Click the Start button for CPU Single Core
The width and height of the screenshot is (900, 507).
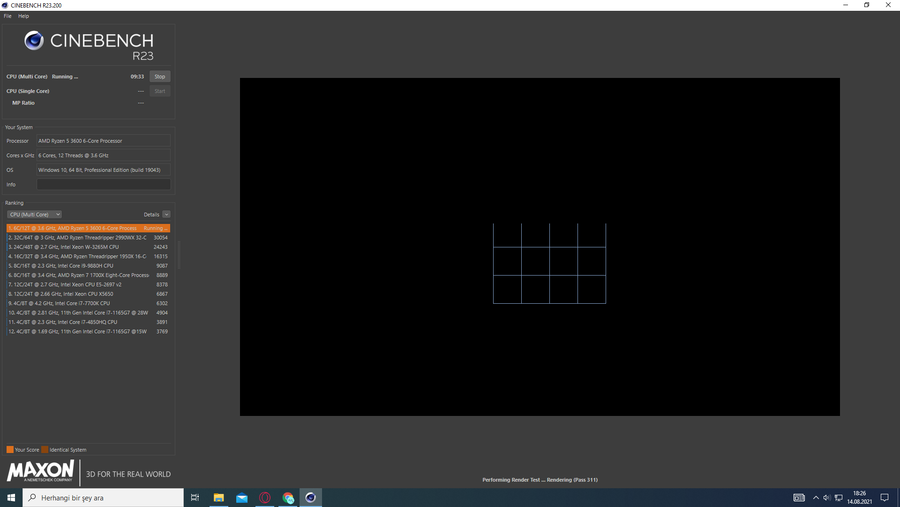point(160,91)
